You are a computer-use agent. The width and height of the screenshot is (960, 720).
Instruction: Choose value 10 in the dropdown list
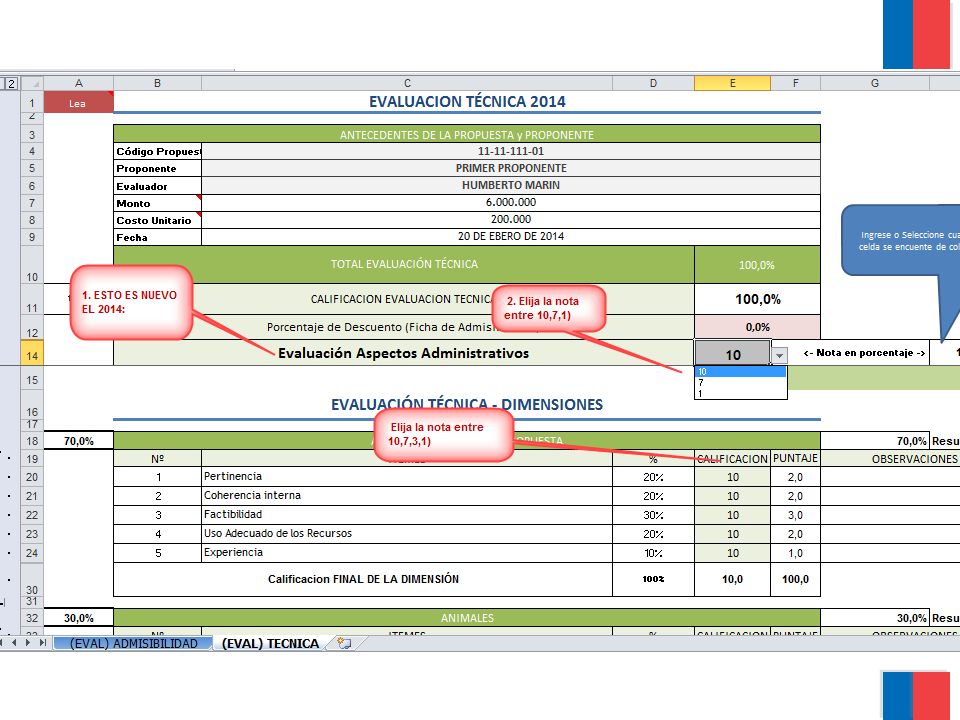coord(740,372)
